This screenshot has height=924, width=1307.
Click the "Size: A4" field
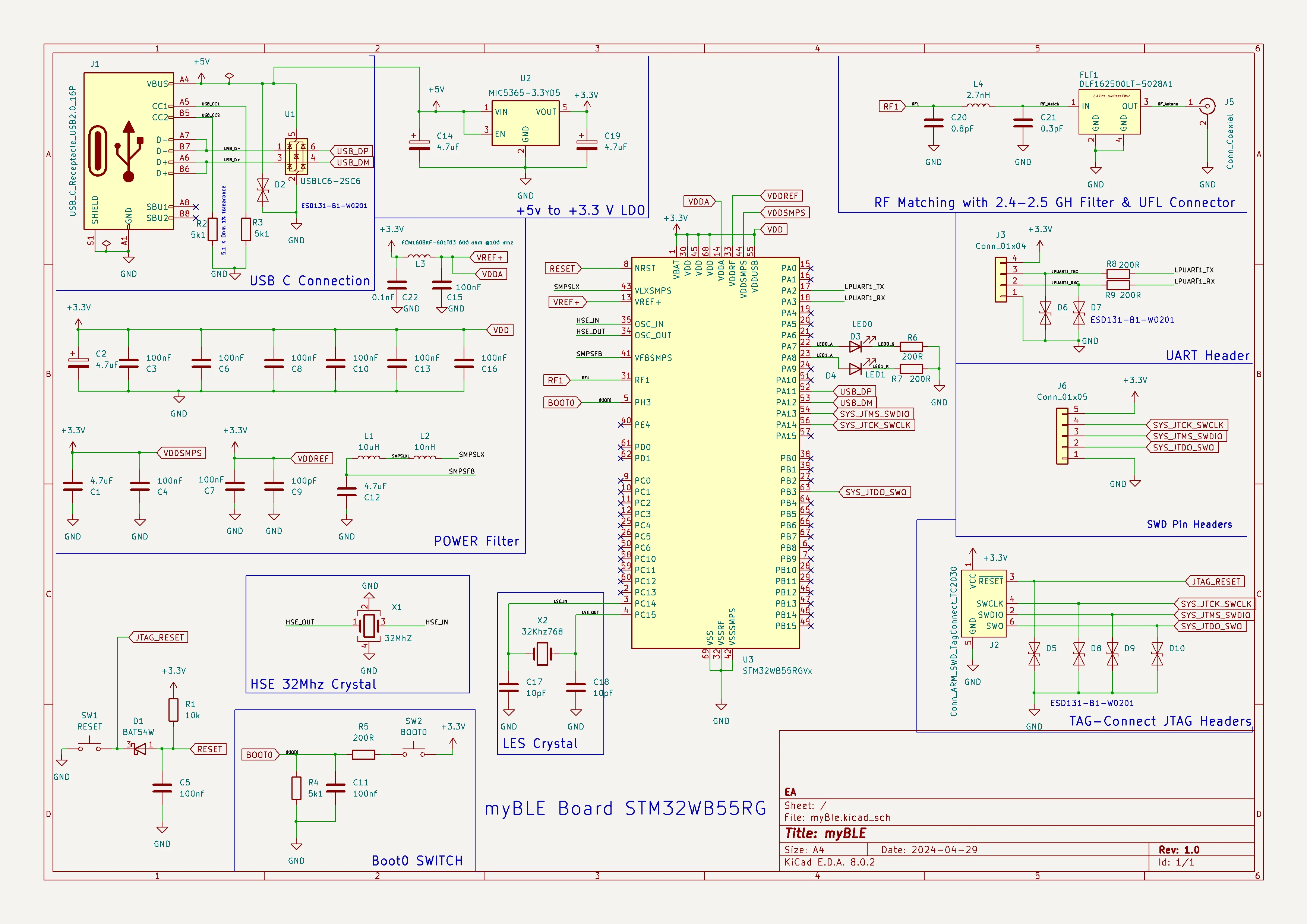click(x=804, y=850)
